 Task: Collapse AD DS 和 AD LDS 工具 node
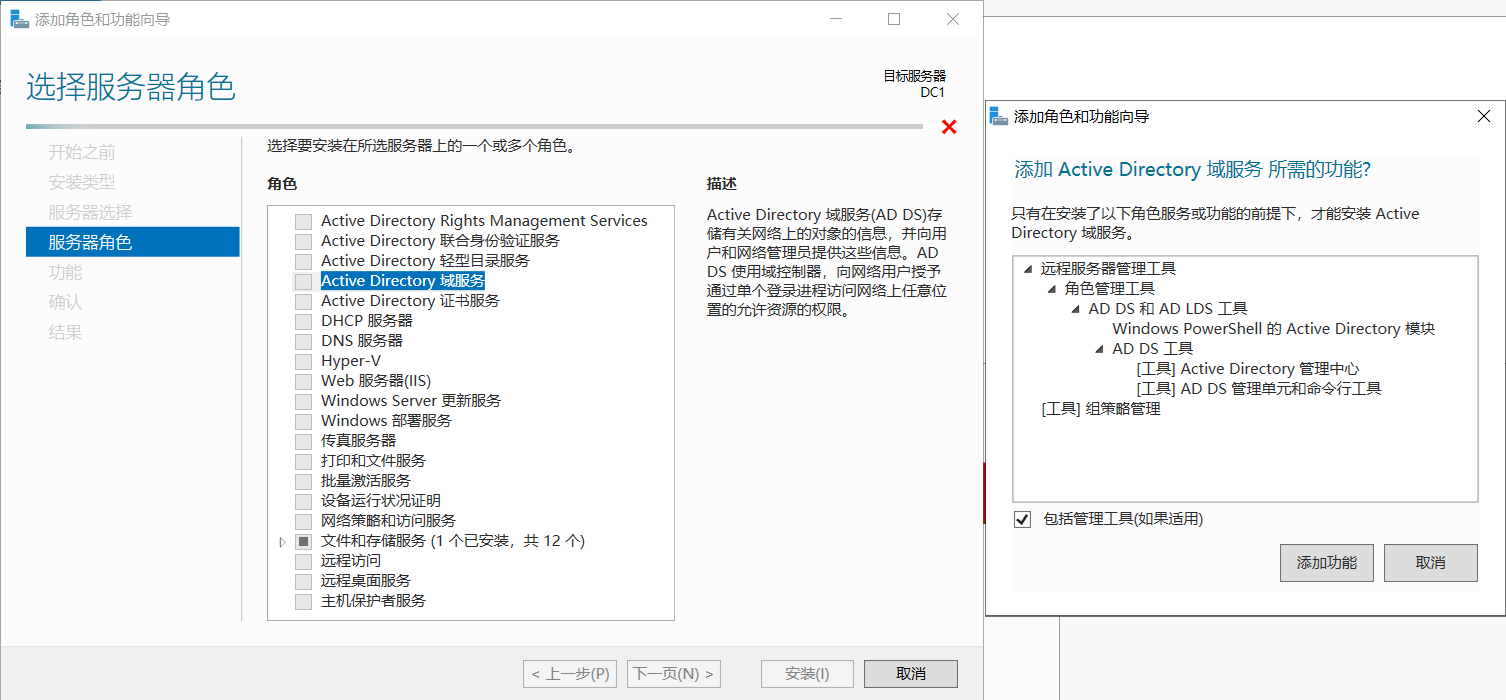click(1076, 309)
